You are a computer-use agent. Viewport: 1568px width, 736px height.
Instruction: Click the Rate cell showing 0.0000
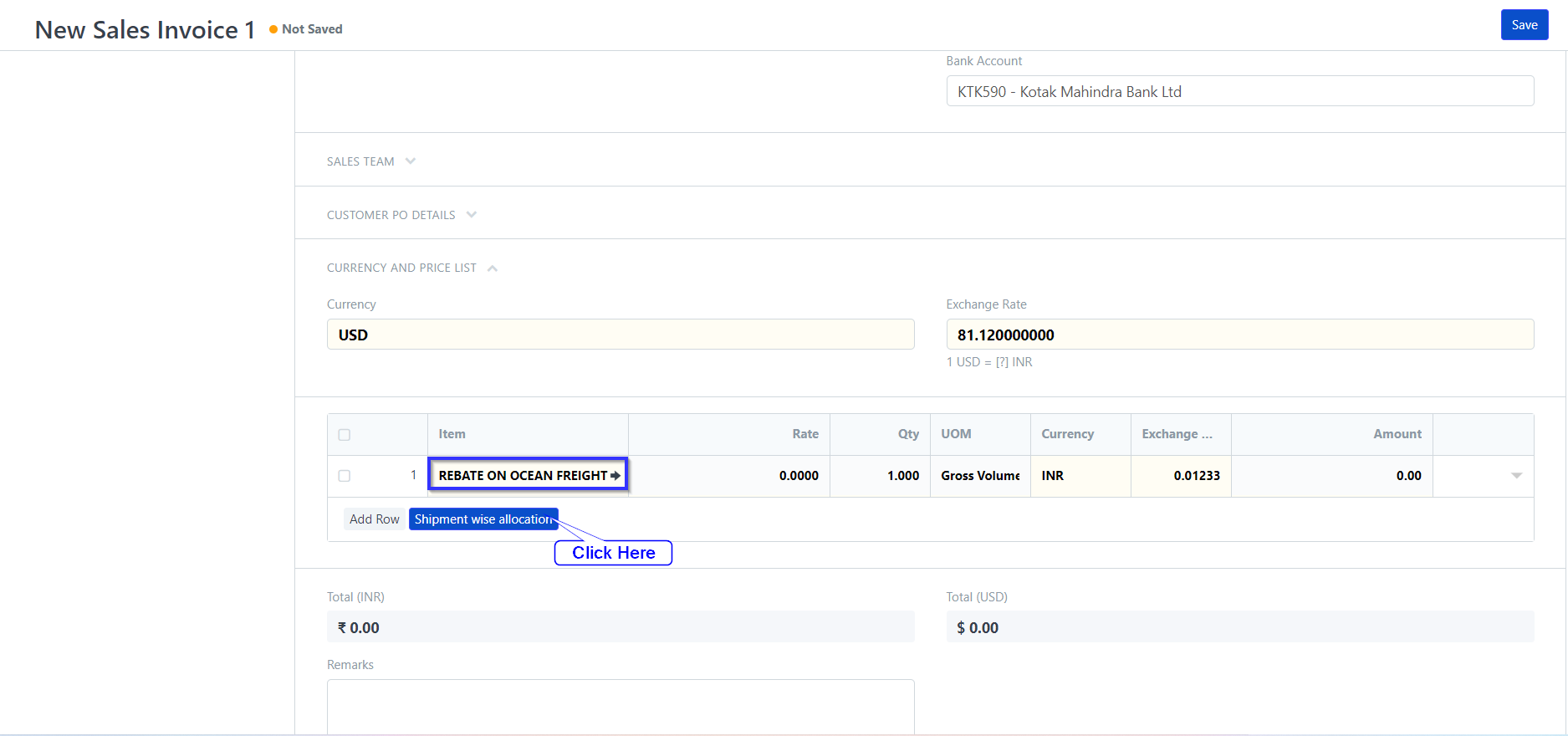(x=729, y=476)
